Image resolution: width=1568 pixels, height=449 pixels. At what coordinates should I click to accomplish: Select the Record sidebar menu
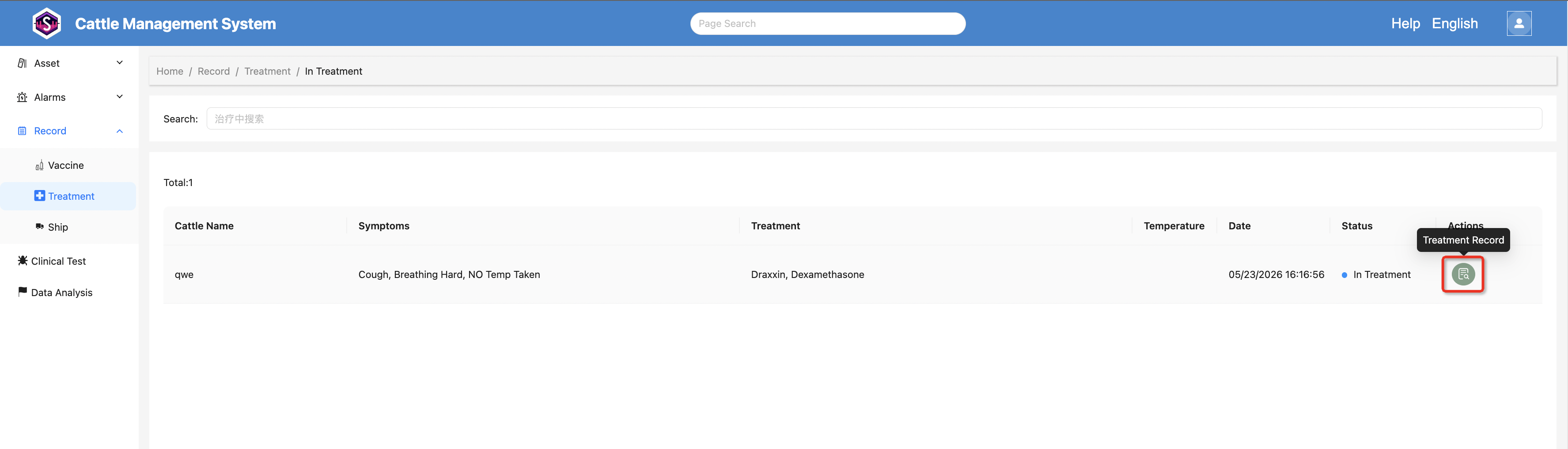coord(69,131)
